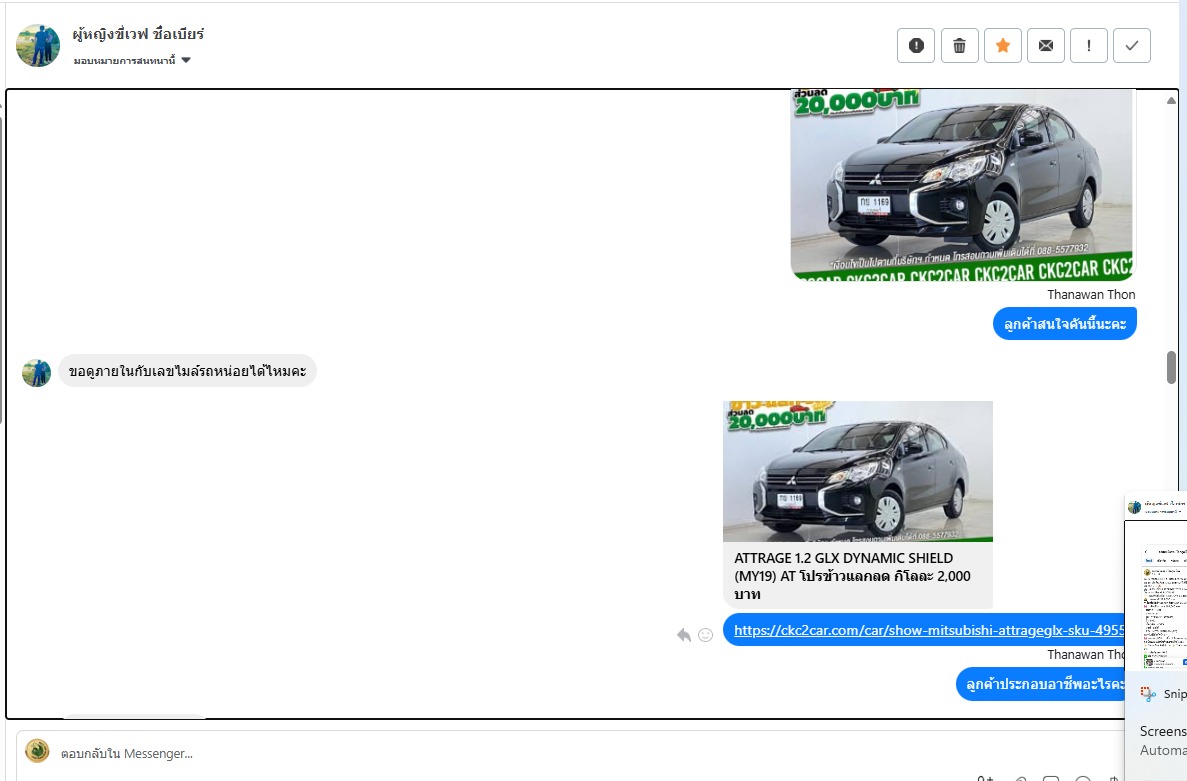Screen dimensions: 1187x781
Task: Toggle the orange star on this conversation
Action: (x=1002, y=45)
